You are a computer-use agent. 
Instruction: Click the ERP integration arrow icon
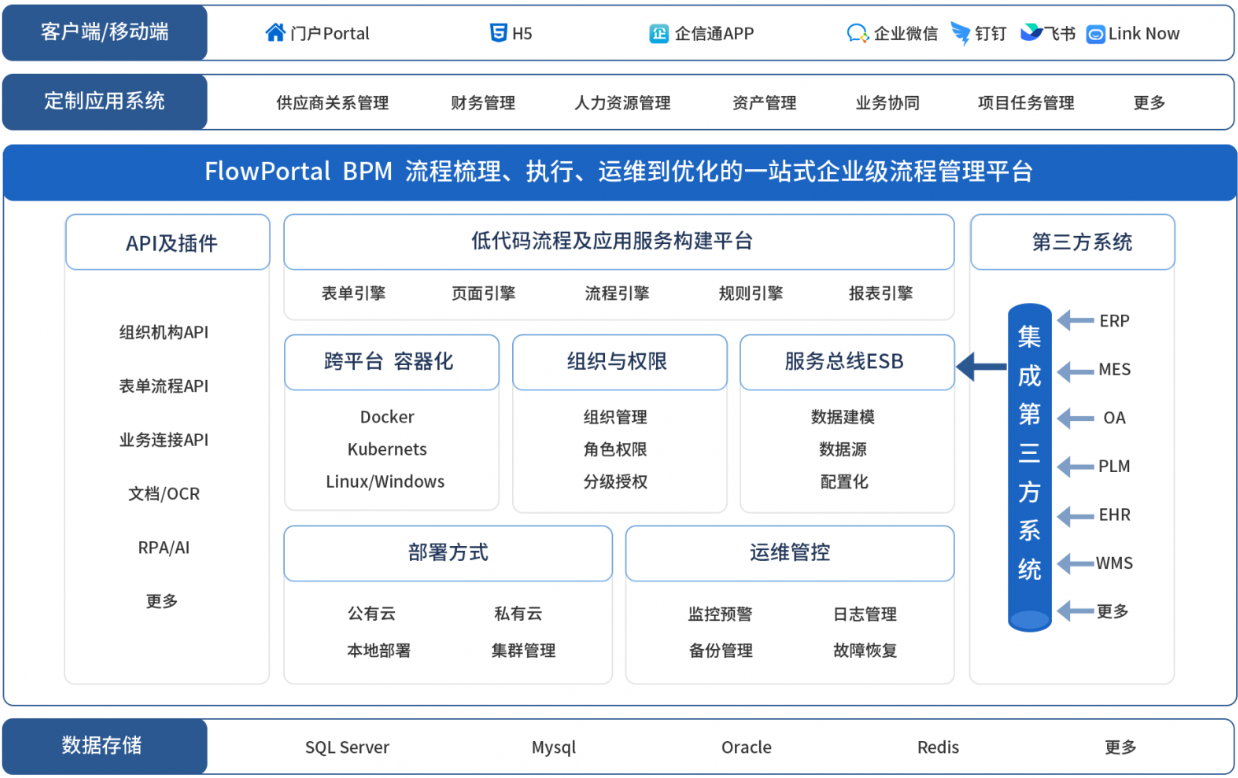pyautogui.click(x=1077, y=321)
